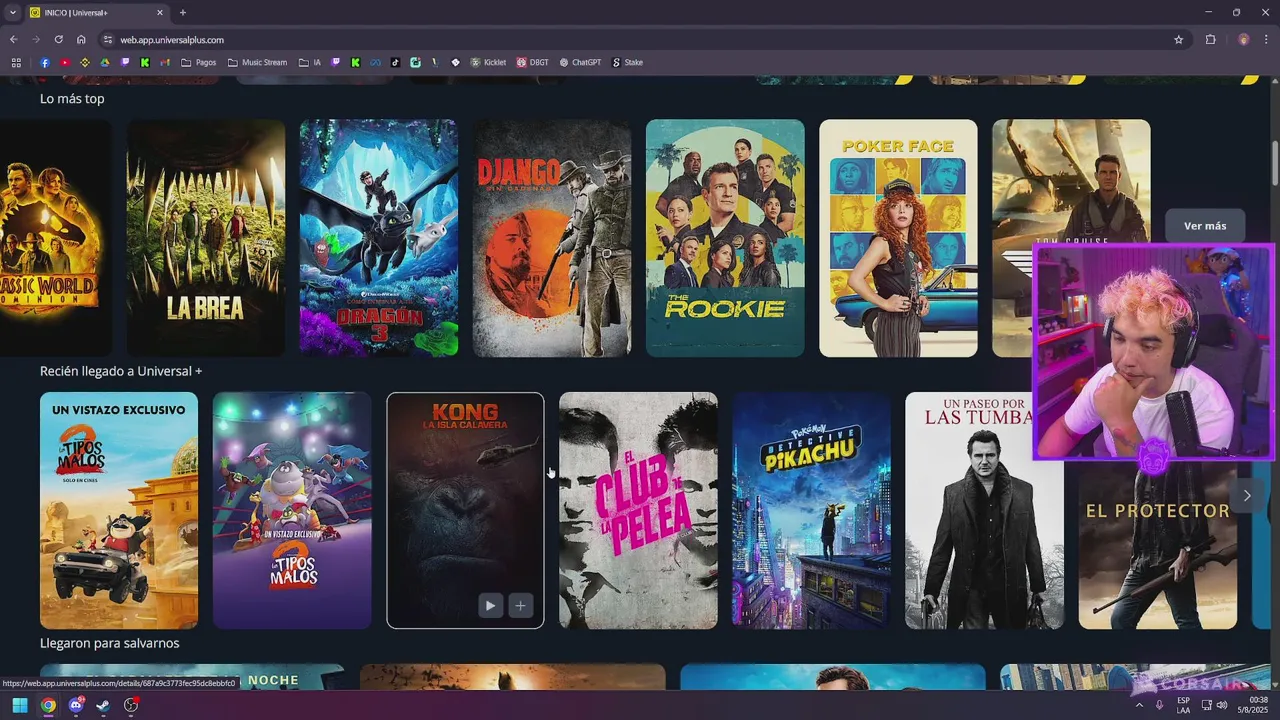Viewport: 1280px width, 720px height.
Task: Expand the system tray hidden icons chevron
Action: (1139, 705)
